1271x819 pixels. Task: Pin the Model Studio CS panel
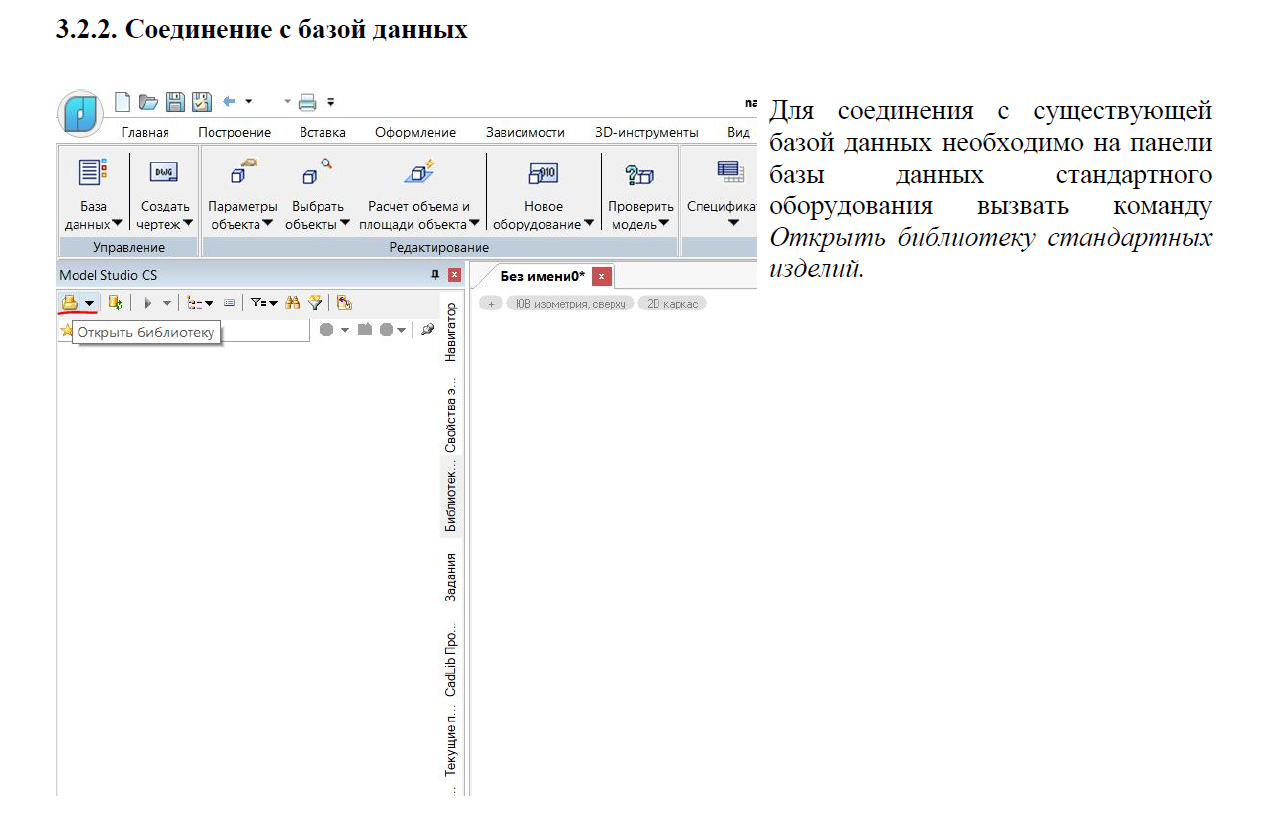tap(435, 274)
